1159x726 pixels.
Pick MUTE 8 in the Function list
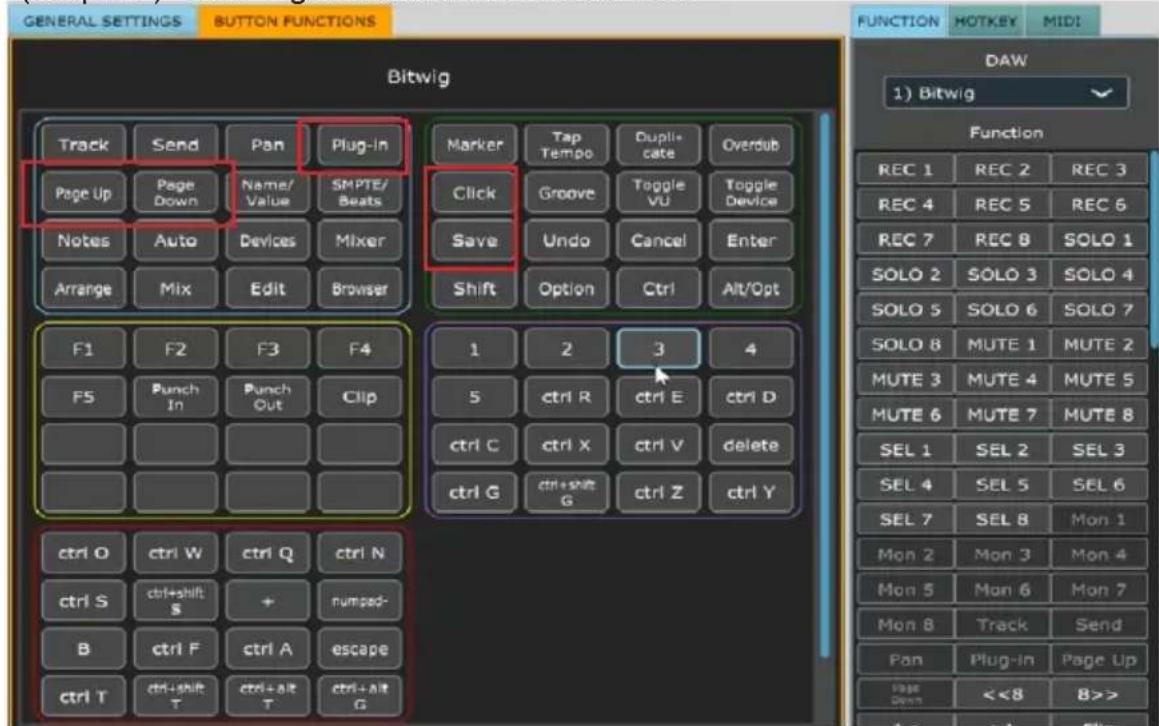pyautogui.click(x=1098, y=415)
